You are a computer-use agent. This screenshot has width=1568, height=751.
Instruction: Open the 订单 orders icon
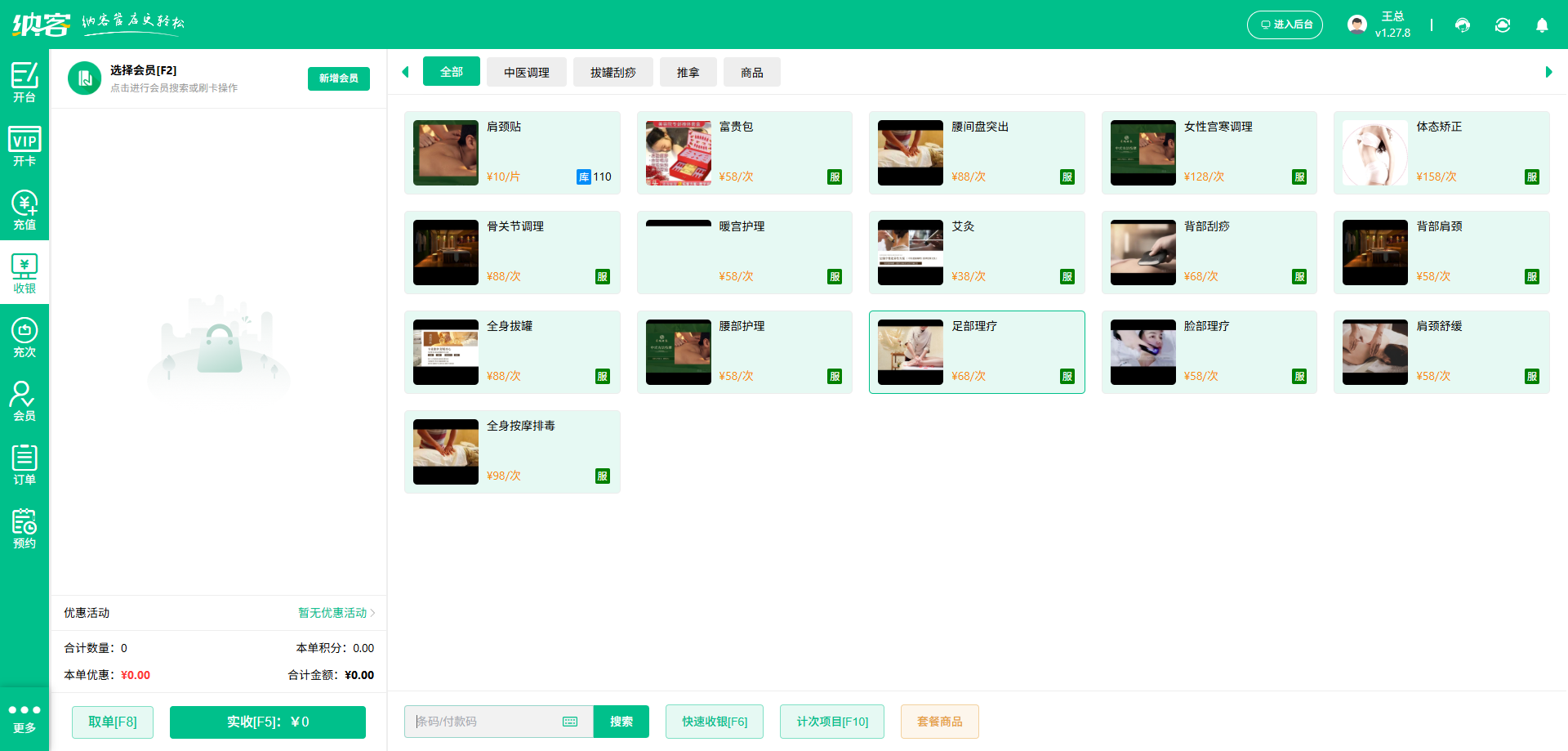pyautogui.click(x=24, y=464)
